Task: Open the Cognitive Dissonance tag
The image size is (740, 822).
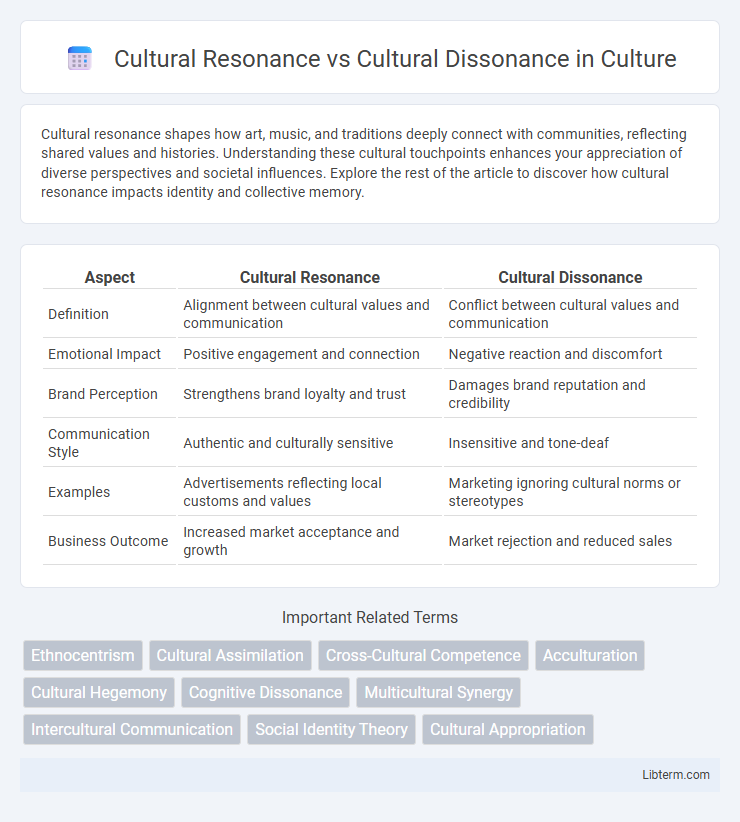Action: click(266, 693)
